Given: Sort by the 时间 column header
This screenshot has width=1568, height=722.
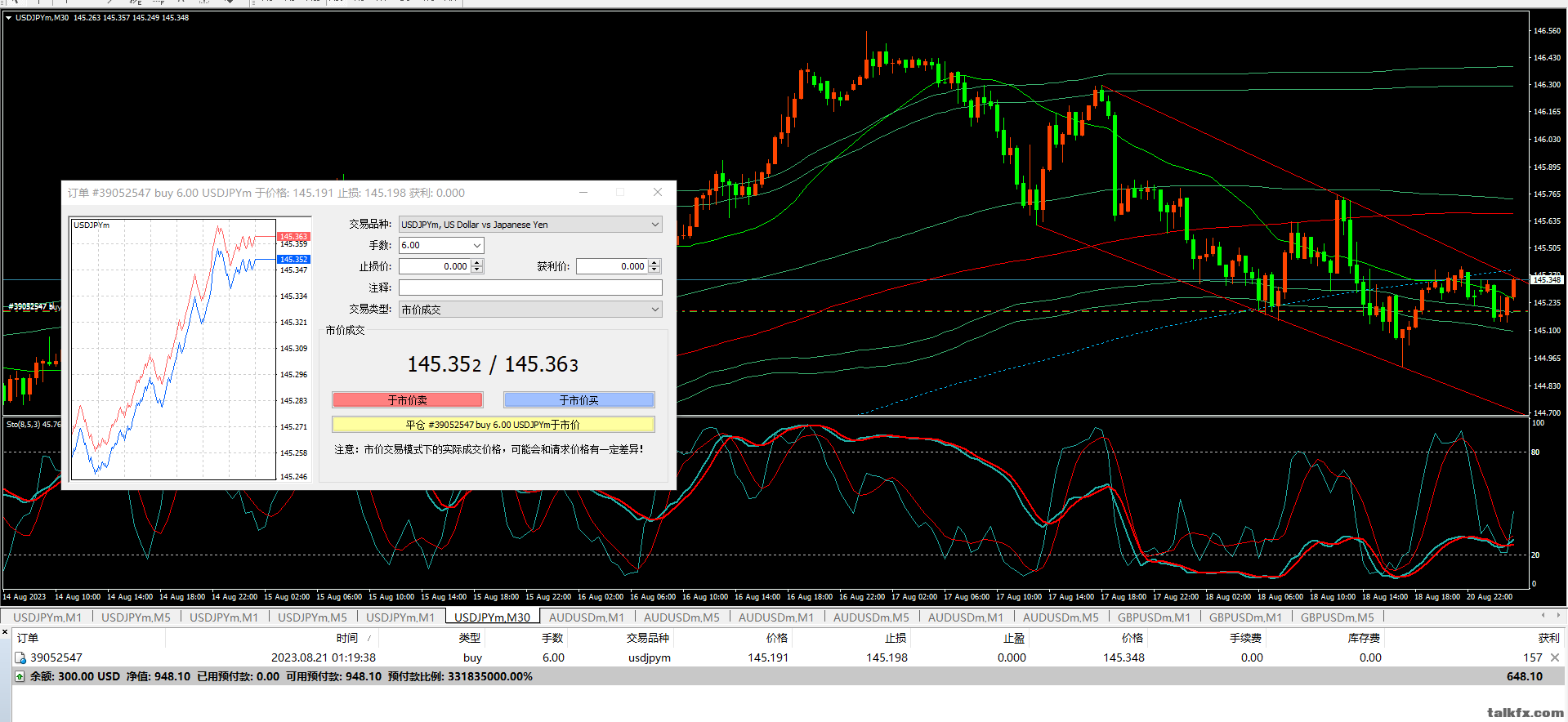Looking at the screenshot, I should tap(347, 638).
